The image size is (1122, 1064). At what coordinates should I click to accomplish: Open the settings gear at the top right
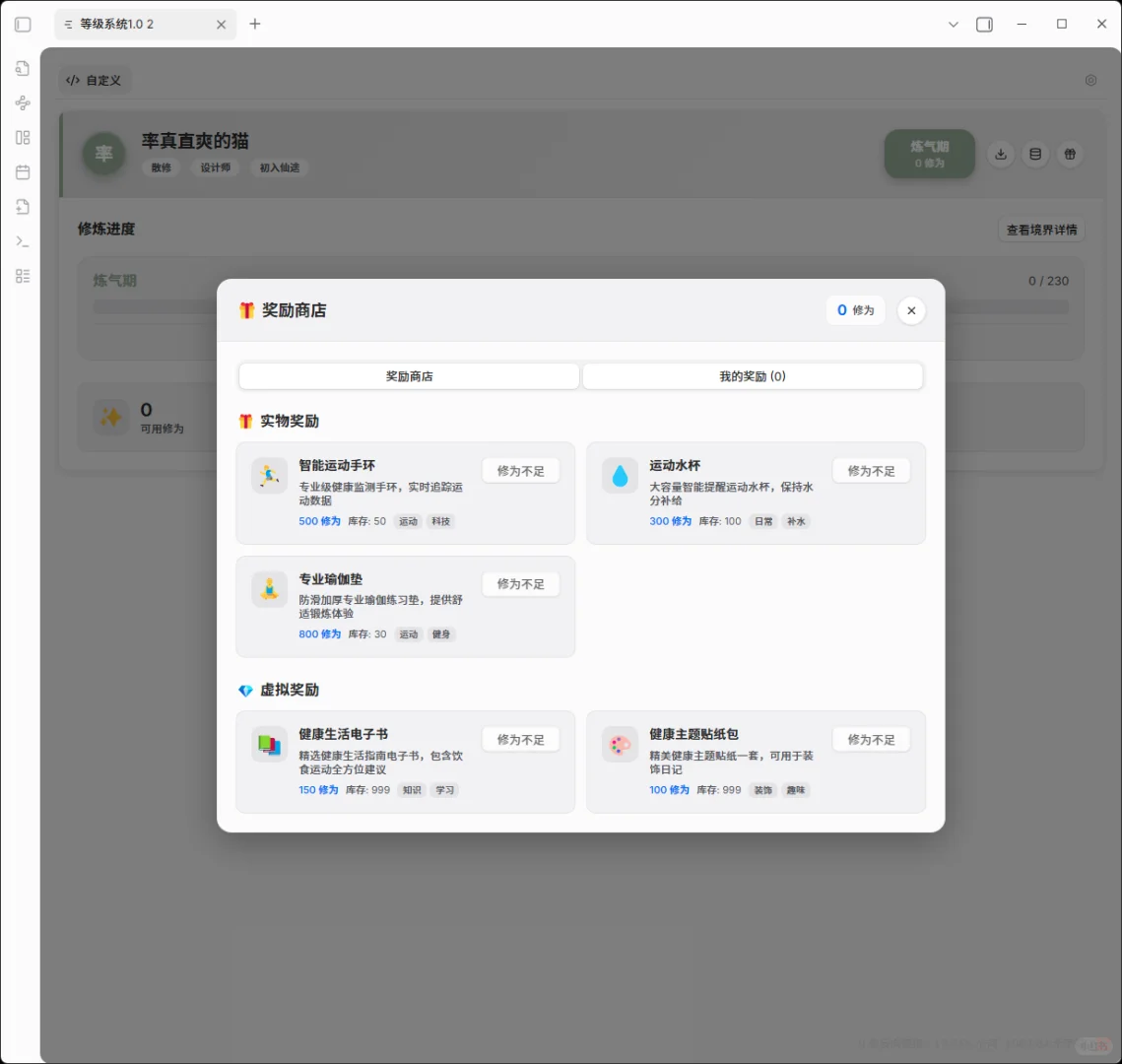point(1090,80)
